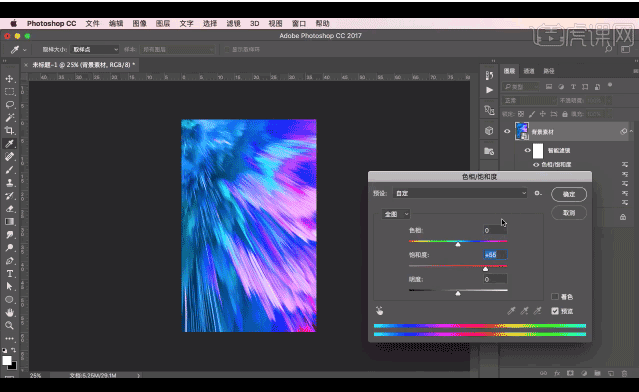Click the saturation slider handle
The height and width of the screenshot is (392, 639).
tap(485, 269)
